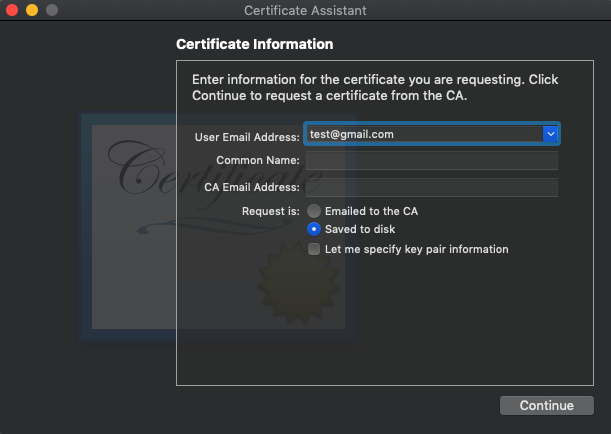Click the instruction text about requesting certificate
Screen dimensions: 611x434
374,88
